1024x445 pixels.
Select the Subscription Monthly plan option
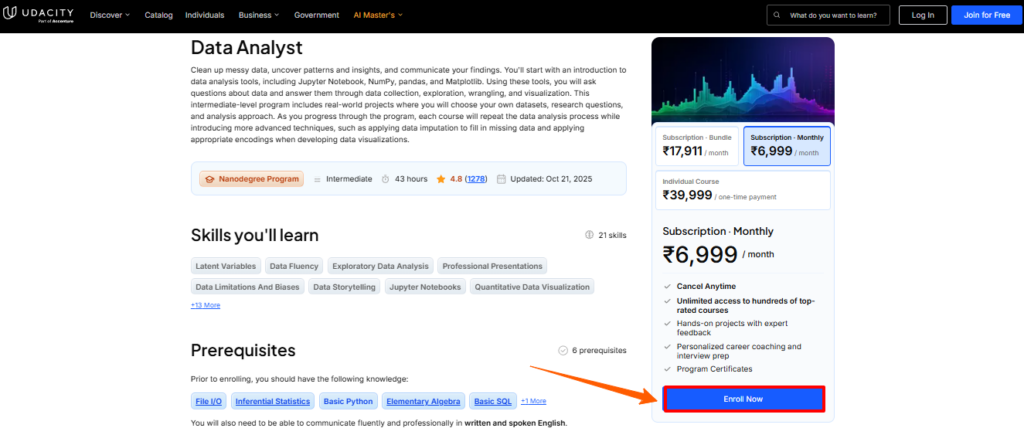coord(787,146)
